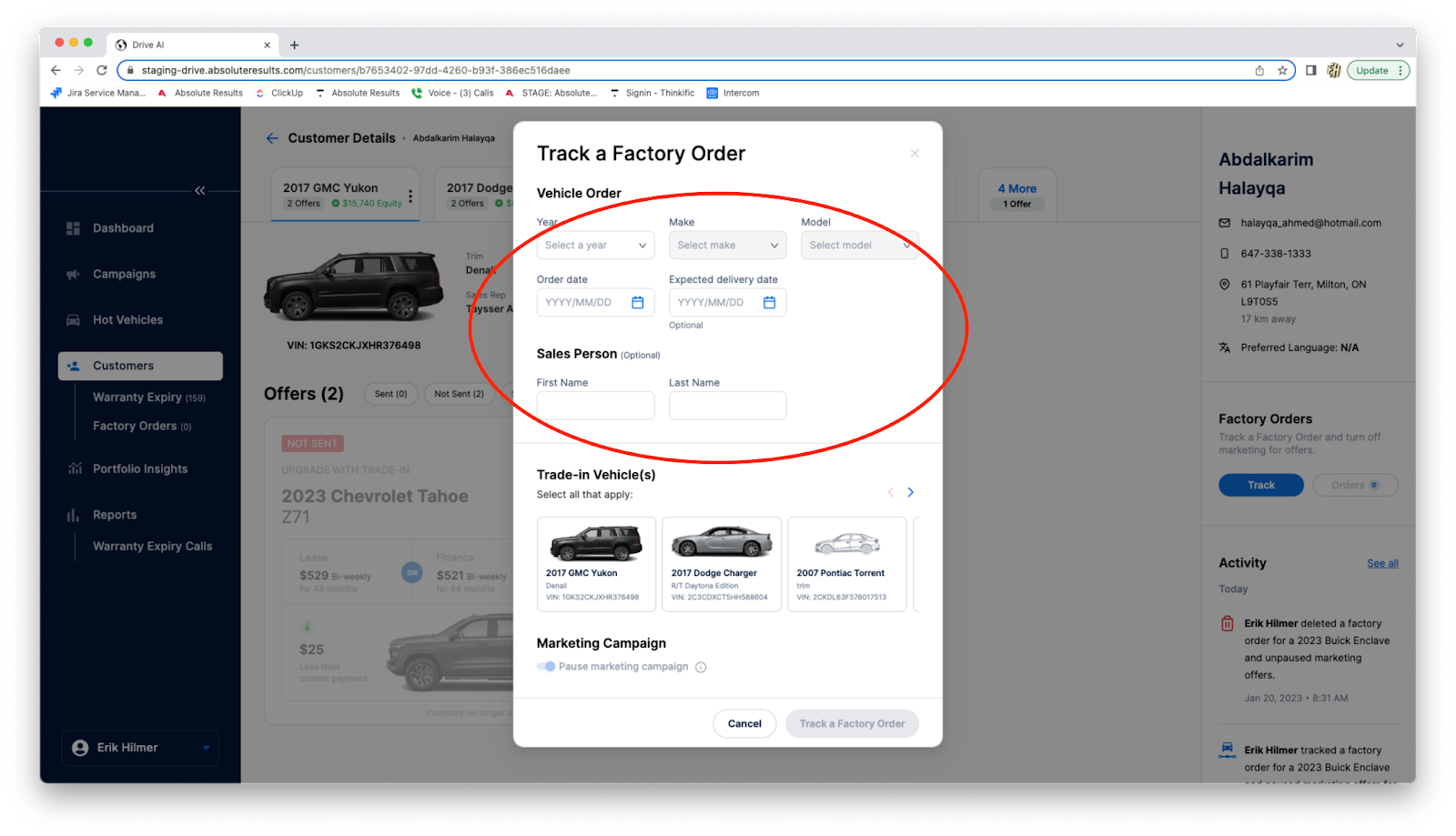Viewport: 1456px width, 836px height.
Task: Click the back arrow next to Customer Details
Action: [x=271, y=138]
